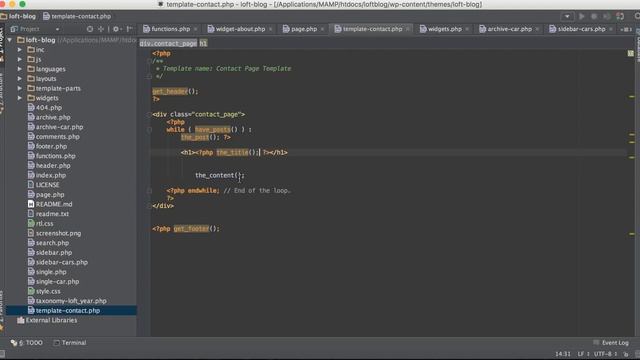The width and height of the screenshot is (640, 360).
Task: Click h1 breadcrumb in editor
Action: (x=203, y=43)
